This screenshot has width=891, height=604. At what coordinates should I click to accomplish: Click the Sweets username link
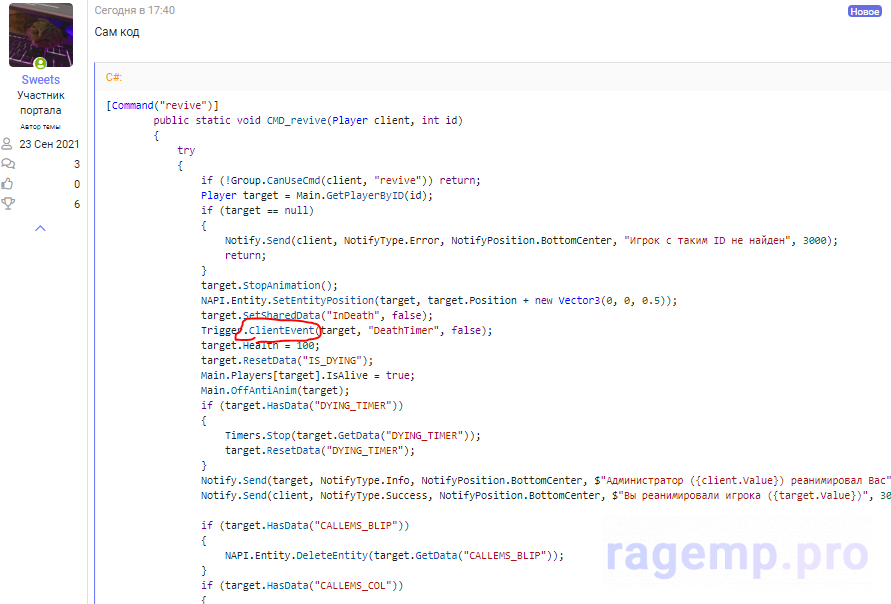click(41, 79)
